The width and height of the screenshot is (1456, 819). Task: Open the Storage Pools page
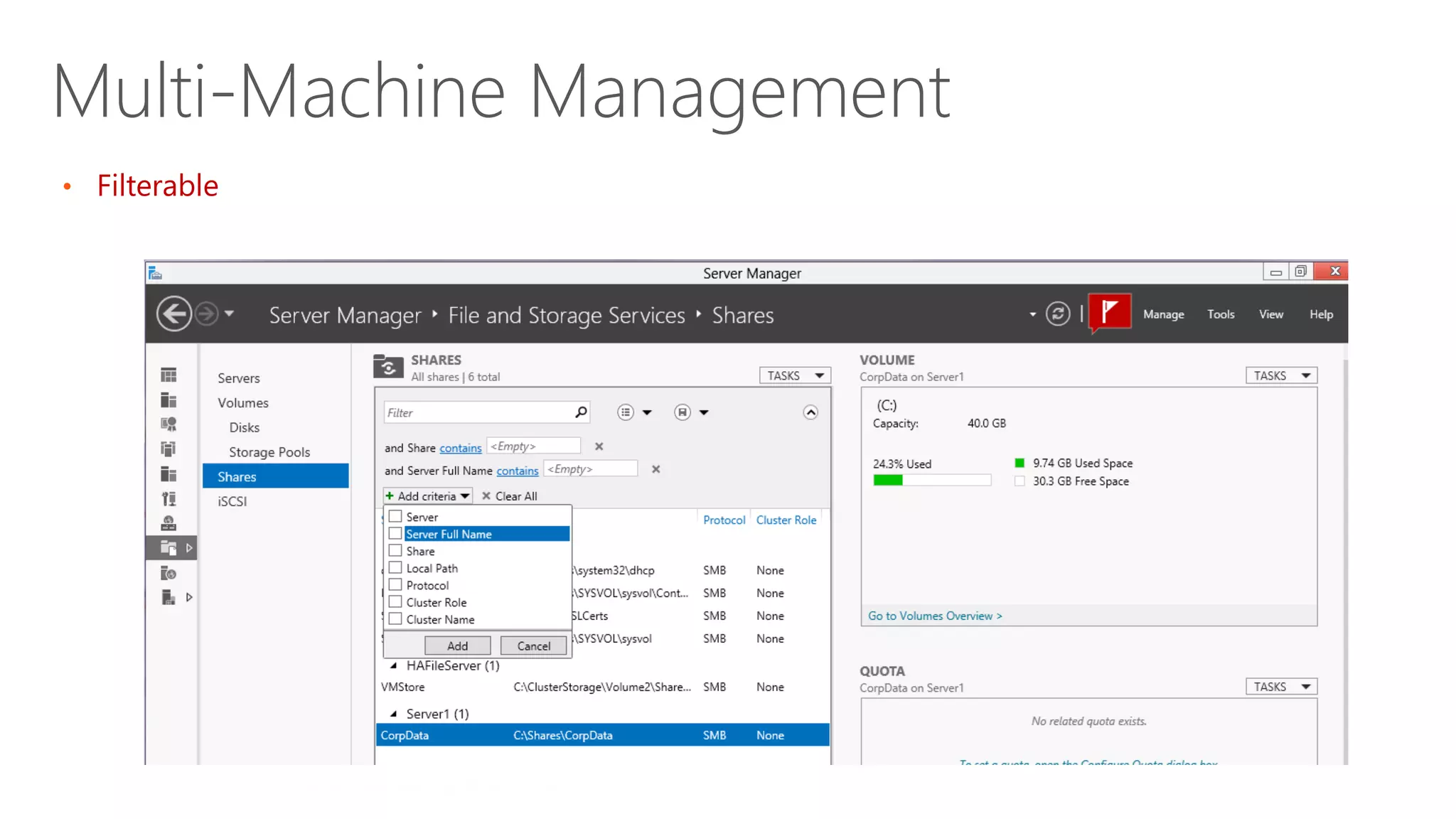(x=269, y=452)
